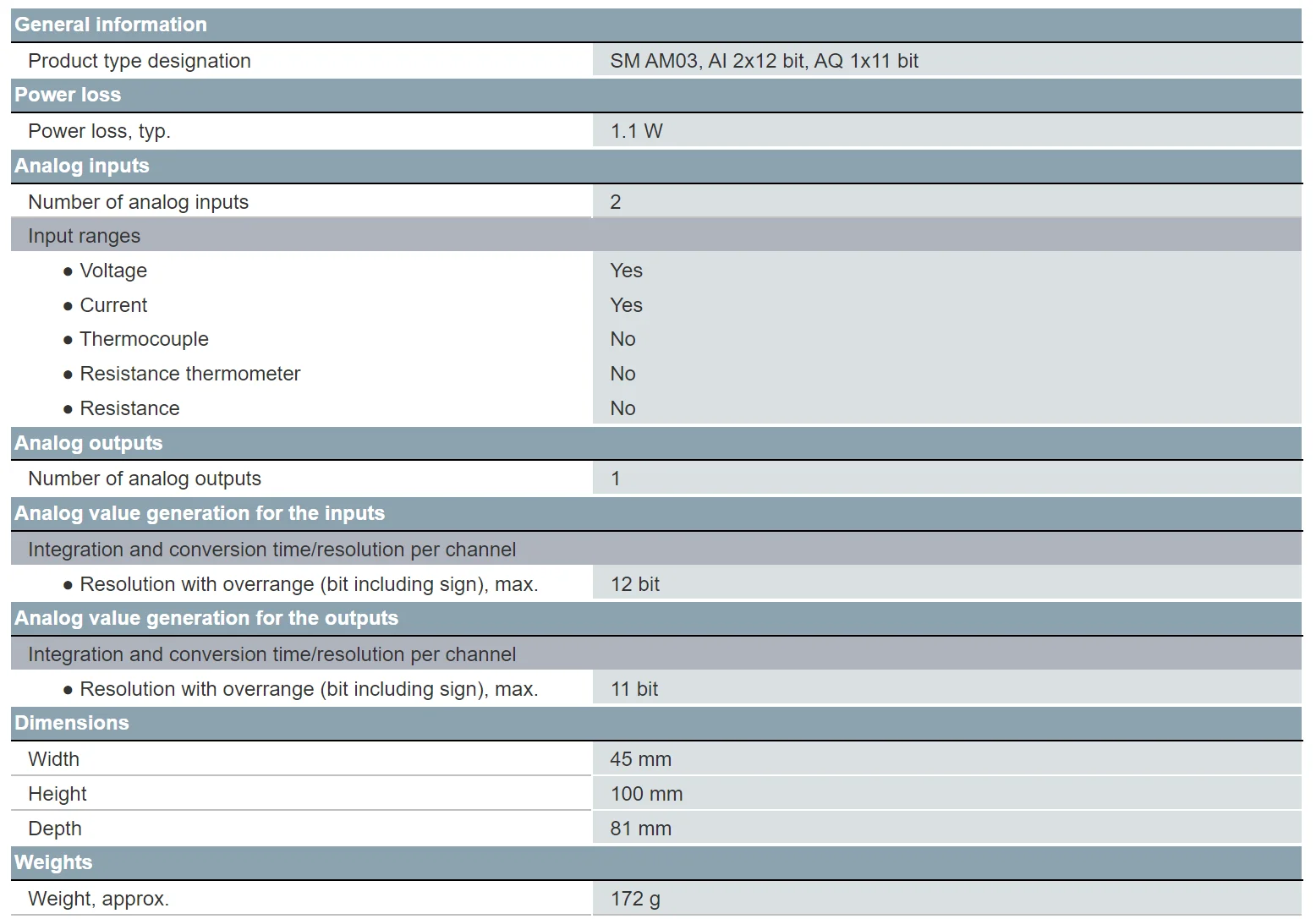This screenshot has width=1316, height=919.
Task: Click the Product type designation label
Action: tap(140, 61)
